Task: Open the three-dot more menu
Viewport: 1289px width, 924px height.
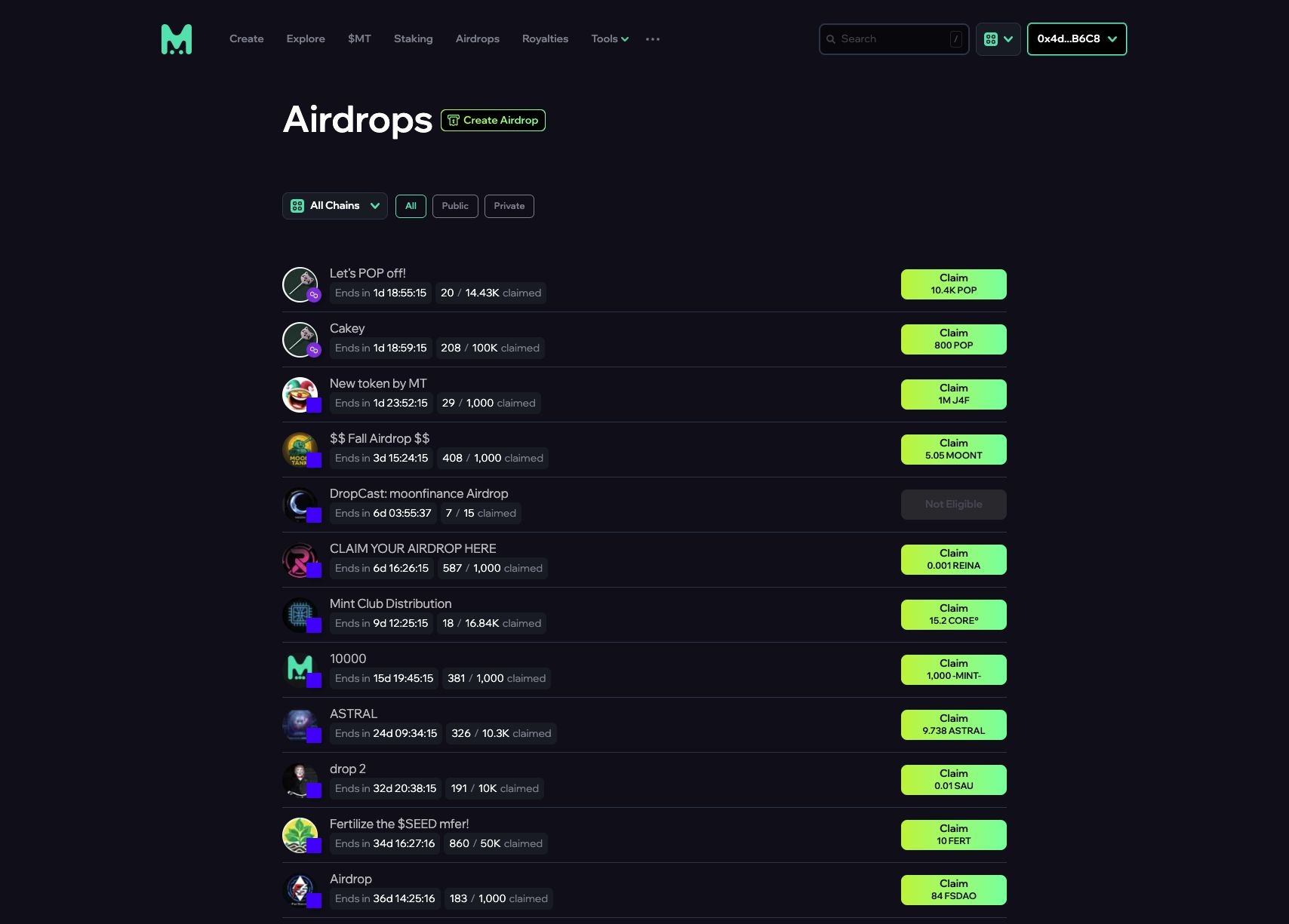Action: point(653,39)
